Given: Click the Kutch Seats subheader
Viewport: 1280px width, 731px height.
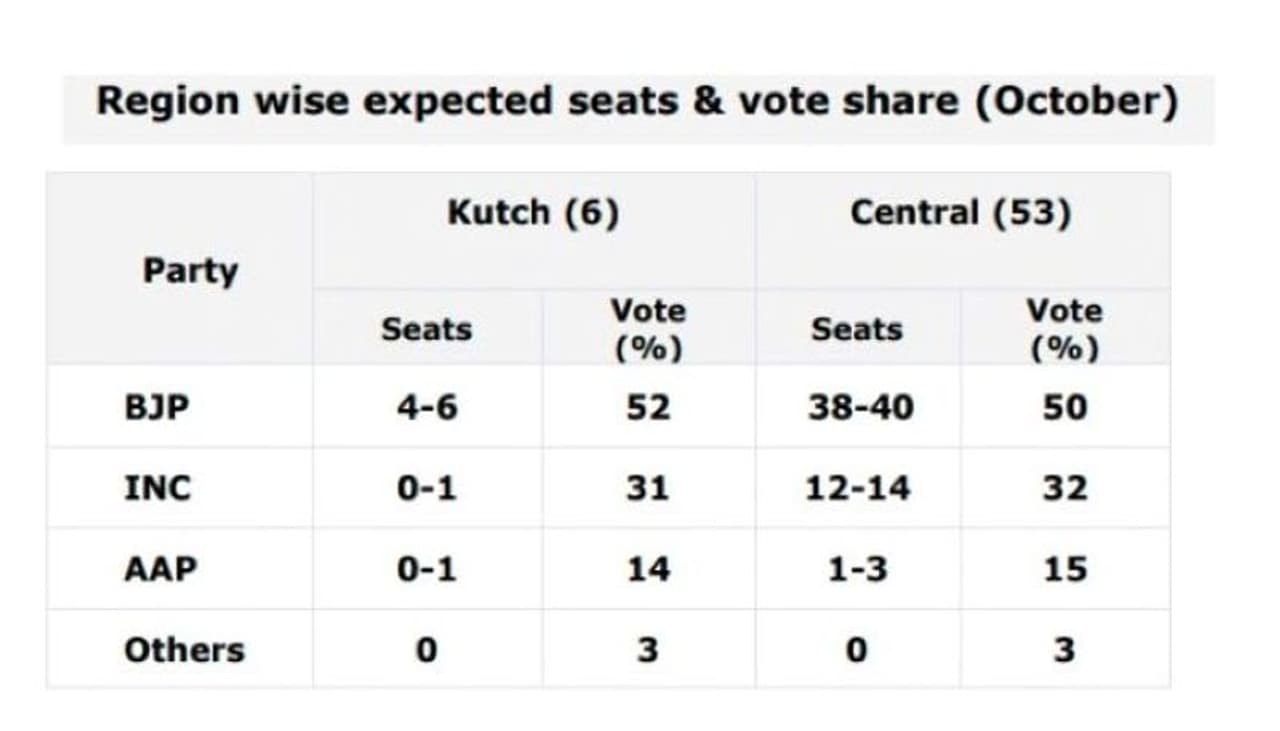Looking at the screenshot, I should tap(426, 329).
